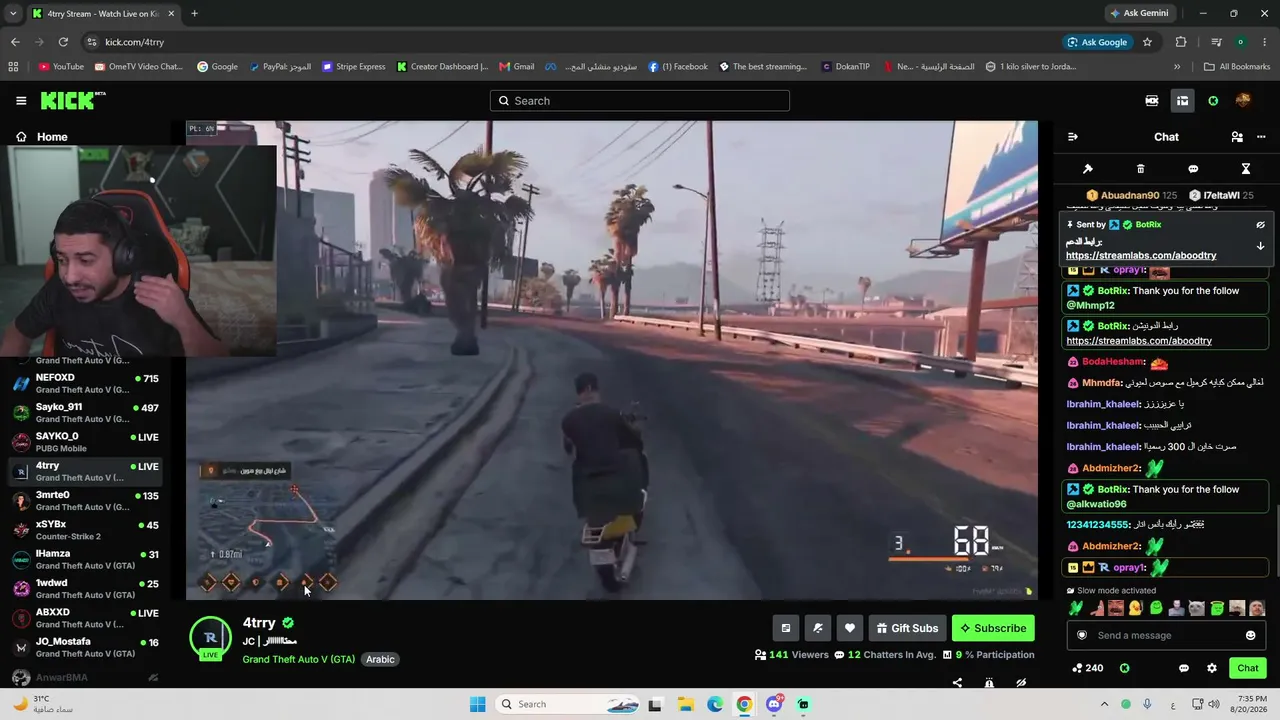Click the 240 channel points counter
Image resolution: width=1280 pixels, height=720 pixels.
(1087, 668)
